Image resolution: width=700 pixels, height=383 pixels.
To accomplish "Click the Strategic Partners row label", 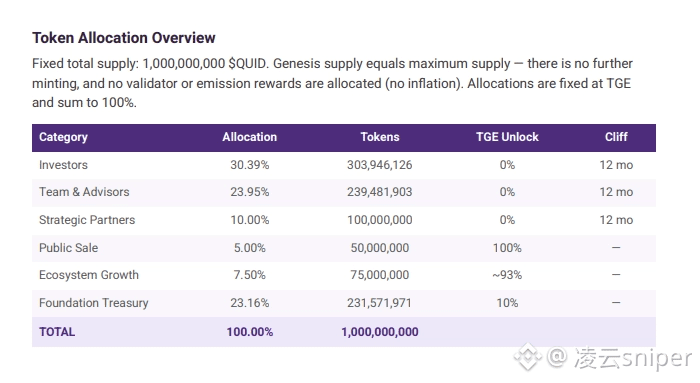I will click(87, 220).
